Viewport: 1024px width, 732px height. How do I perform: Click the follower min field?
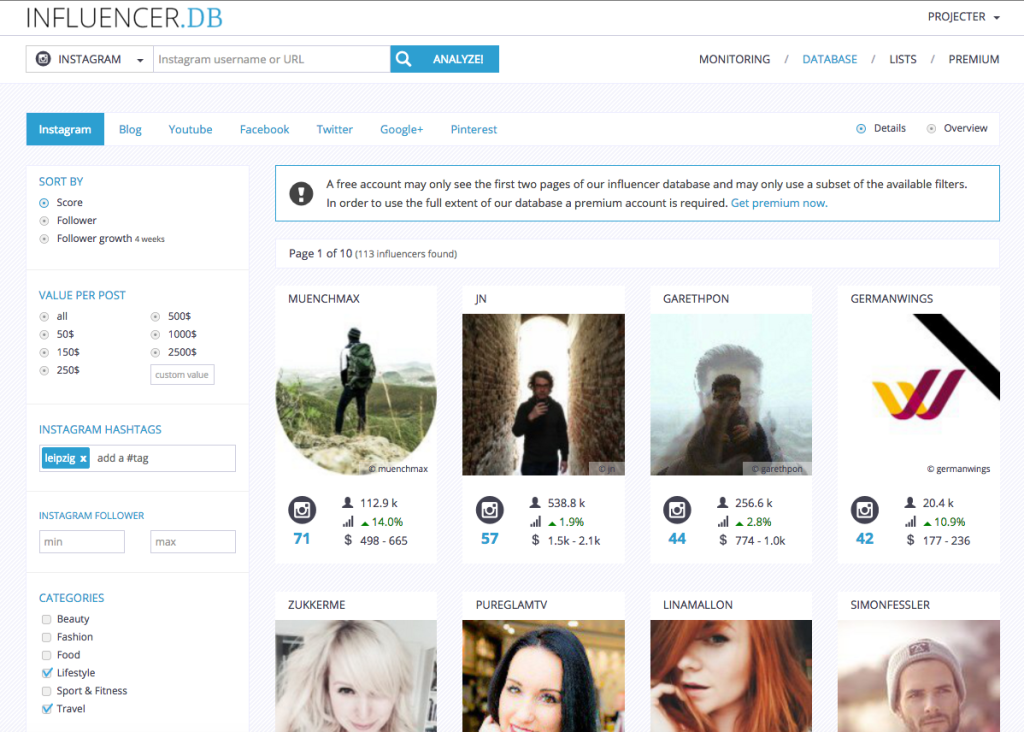(x=82, y=541)
